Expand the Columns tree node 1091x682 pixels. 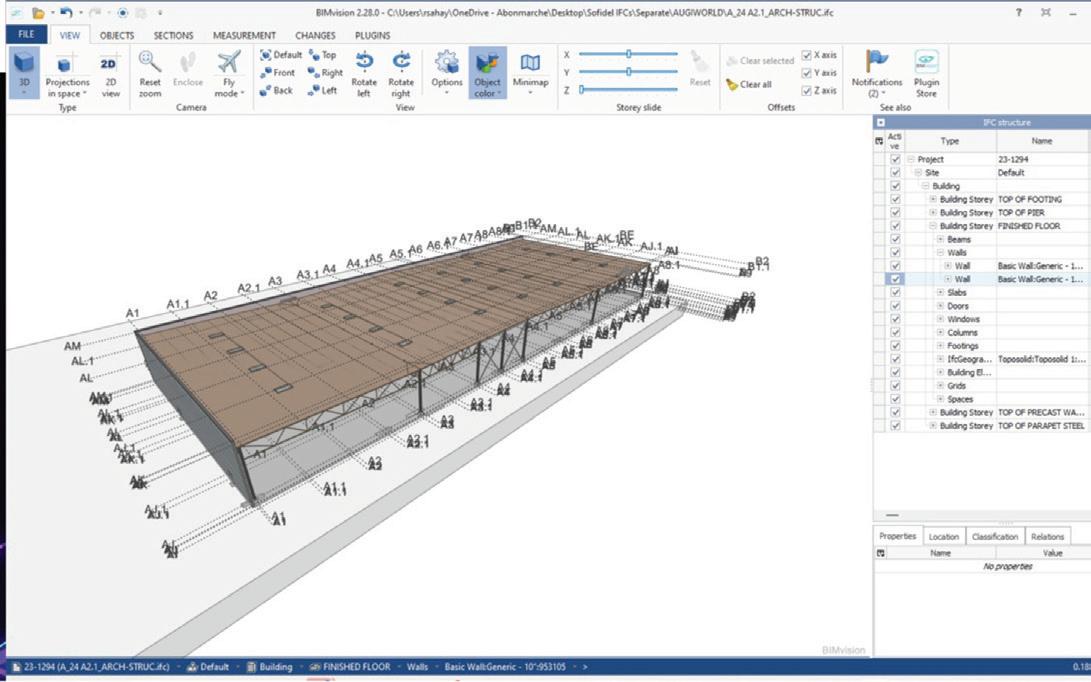click(940, 332)
